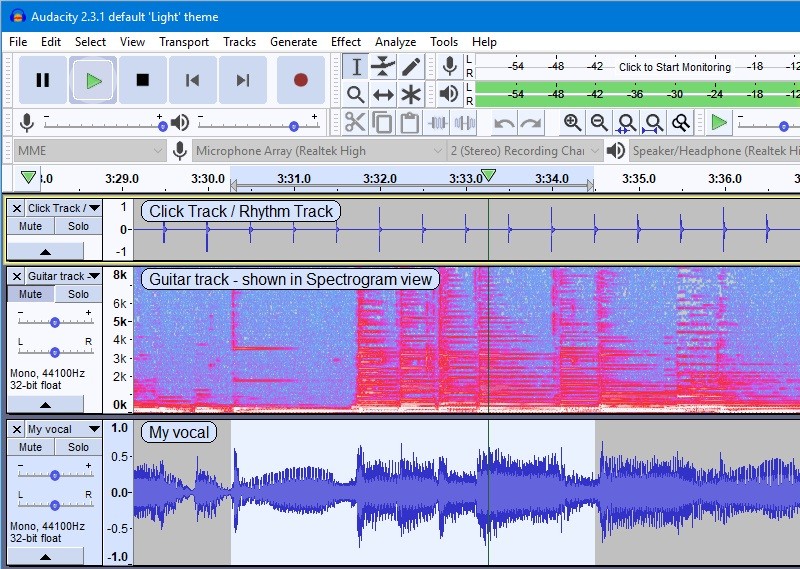The width and height of the screenshot is (800, 569).
Task: Collapse the My vocal track
Action: coord(45,557)
